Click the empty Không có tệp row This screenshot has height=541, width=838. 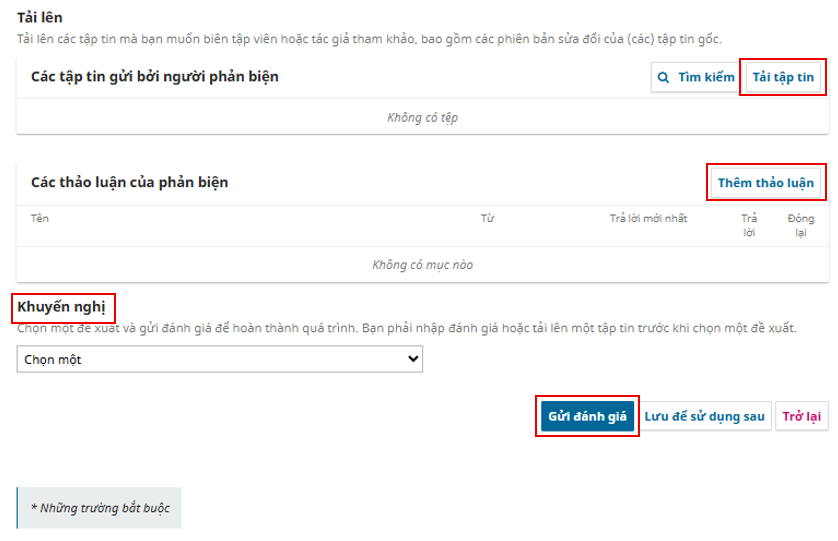[x=422, y=117]
